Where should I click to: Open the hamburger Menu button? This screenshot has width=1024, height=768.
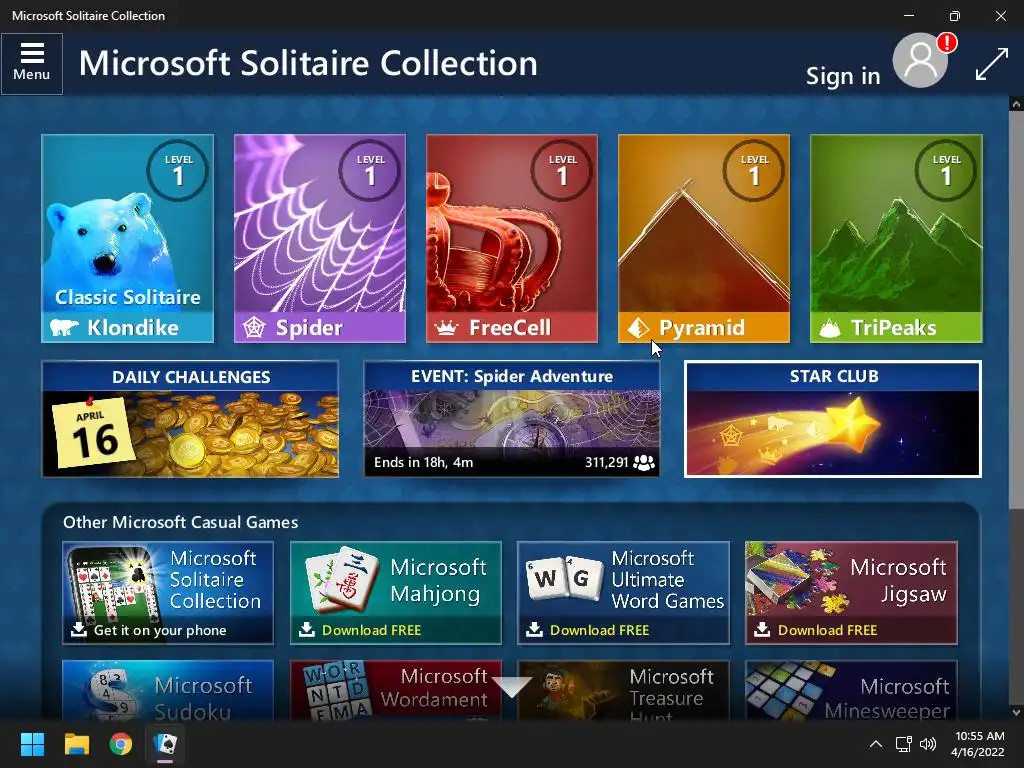tap(32, 63)
